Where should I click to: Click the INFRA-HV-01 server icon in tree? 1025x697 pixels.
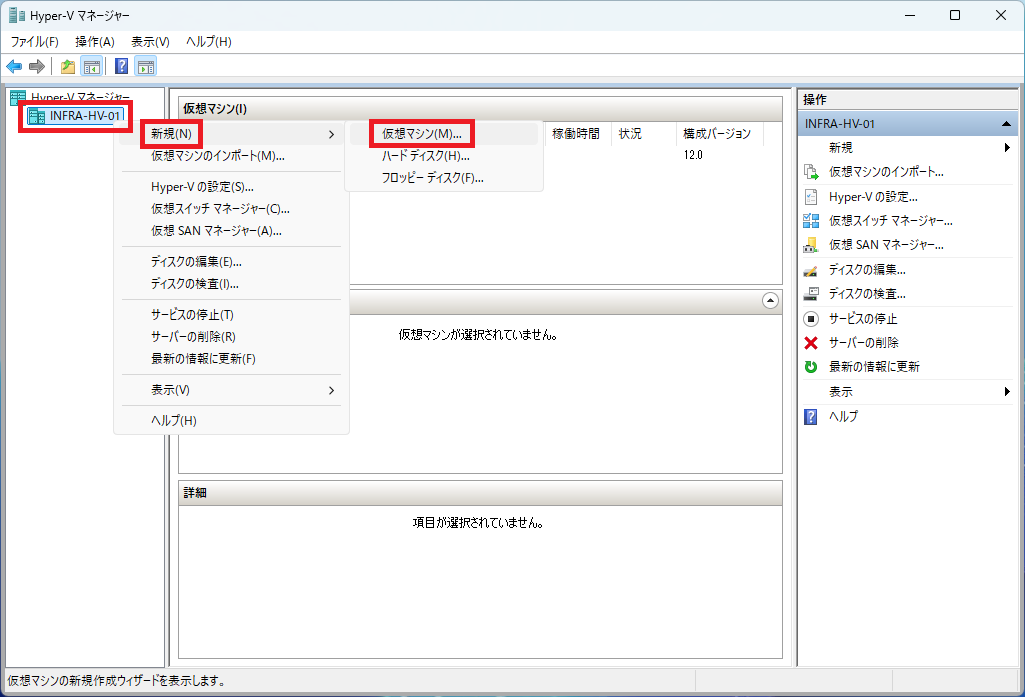pos(37,116)
